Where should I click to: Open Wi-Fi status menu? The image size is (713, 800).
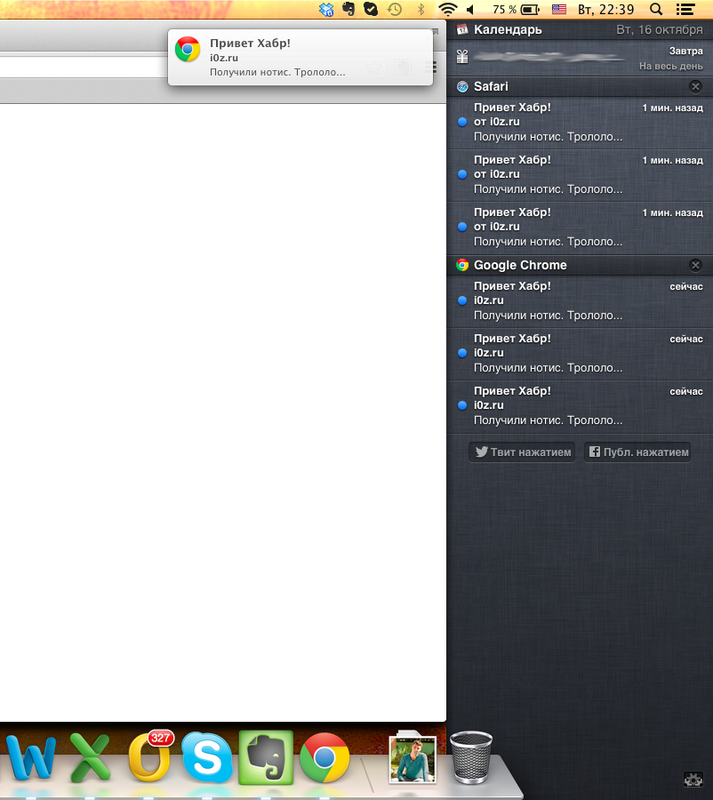coord(448,9)
